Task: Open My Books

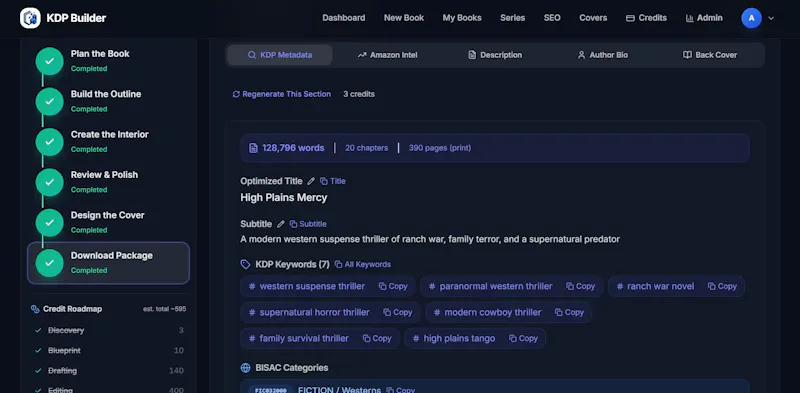Action: coord(462,18)
